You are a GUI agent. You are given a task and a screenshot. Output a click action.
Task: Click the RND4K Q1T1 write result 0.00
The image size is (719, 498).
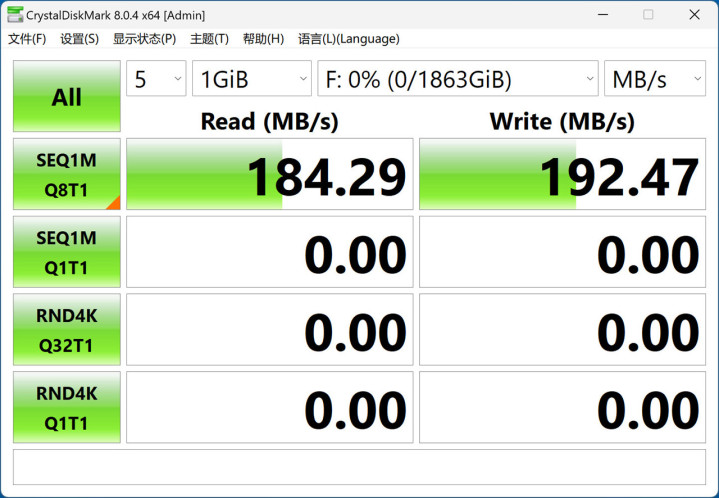pyautogui.click(x=563, y=407)
